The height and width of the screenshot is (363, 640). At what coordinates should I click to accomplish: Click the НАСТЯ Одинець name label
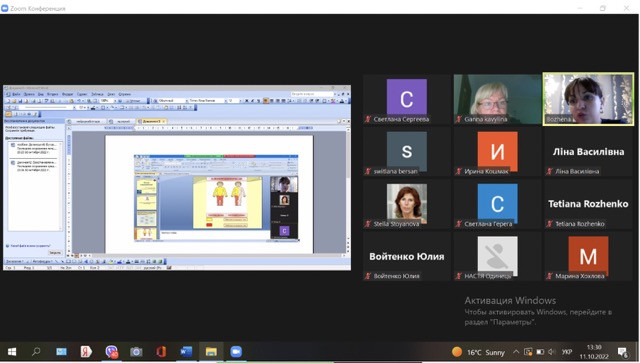(x=488, y=276)
